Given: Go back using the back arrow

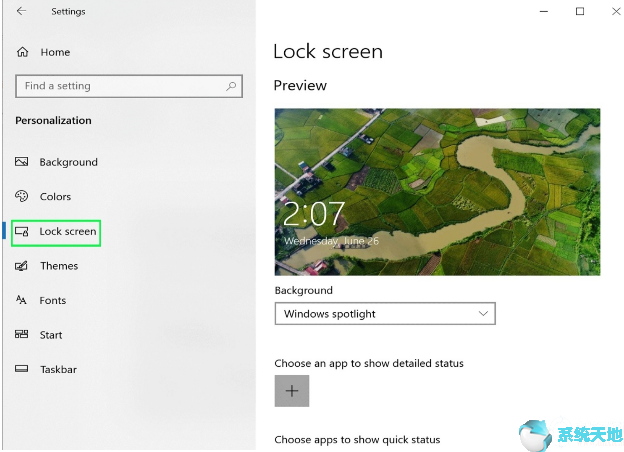Looking at the screenshot, I should point(21,11).
